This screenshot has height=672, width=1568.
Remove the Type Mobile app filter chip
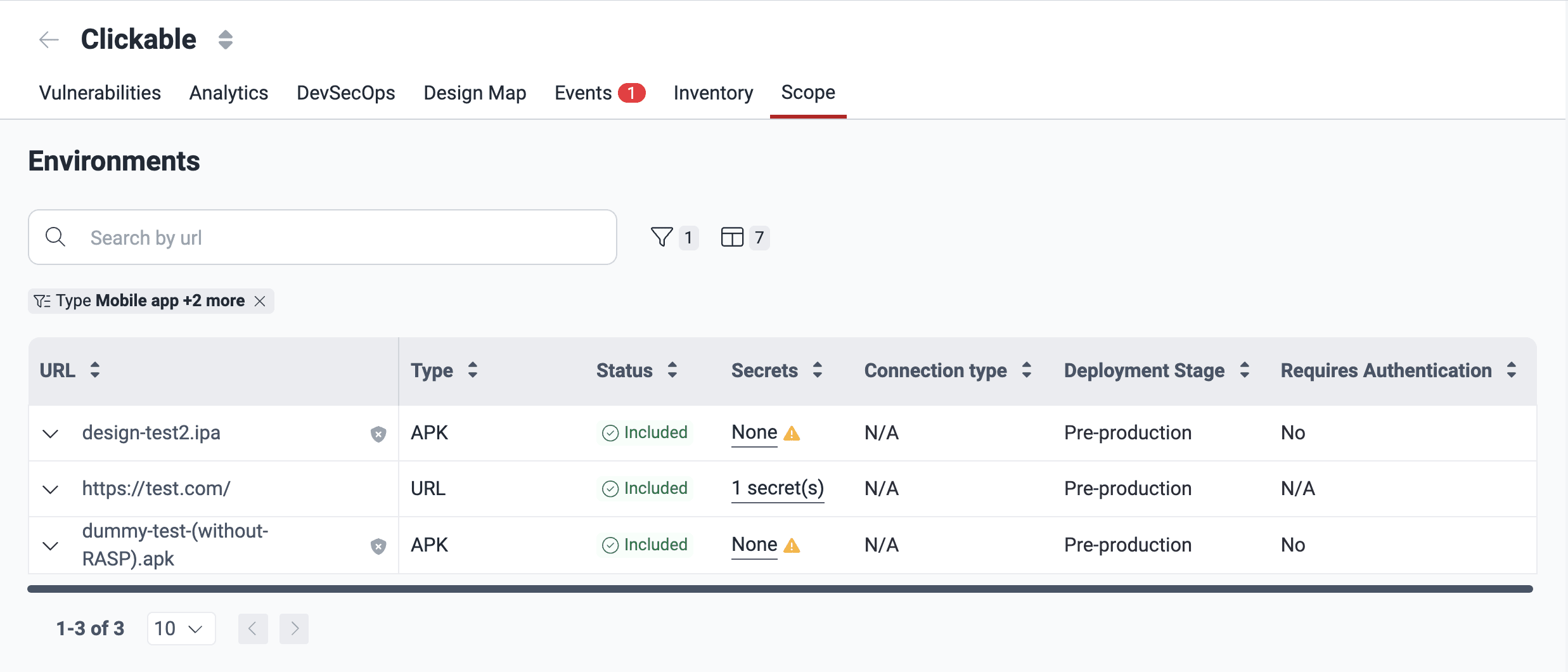(x=260, y=301)
